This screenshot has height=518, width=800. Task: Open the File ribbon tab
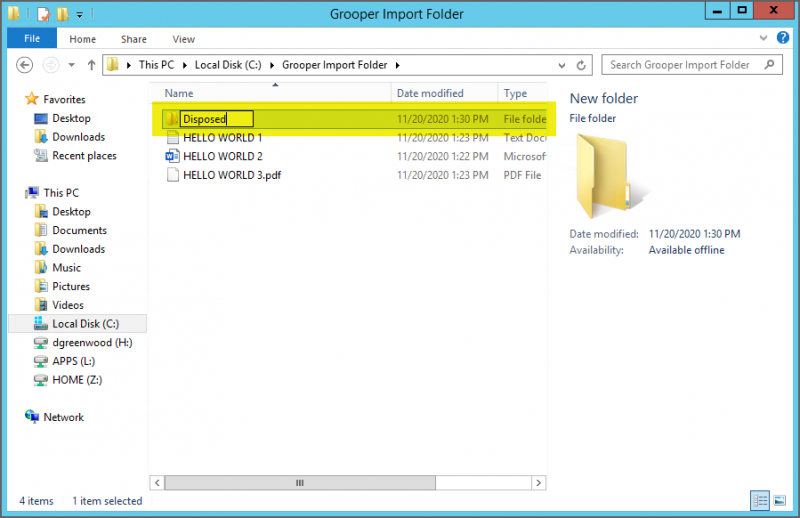(32, 38)
